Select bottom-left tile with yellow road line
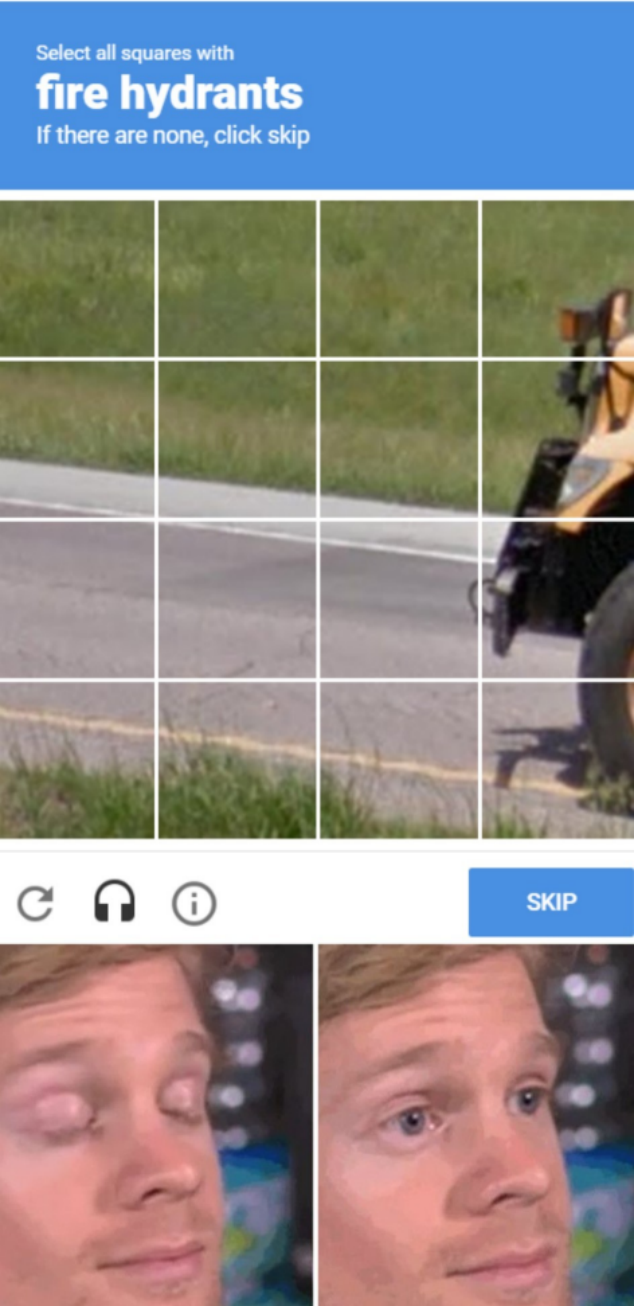The image size is (636, 1306). tap(77, 760)
